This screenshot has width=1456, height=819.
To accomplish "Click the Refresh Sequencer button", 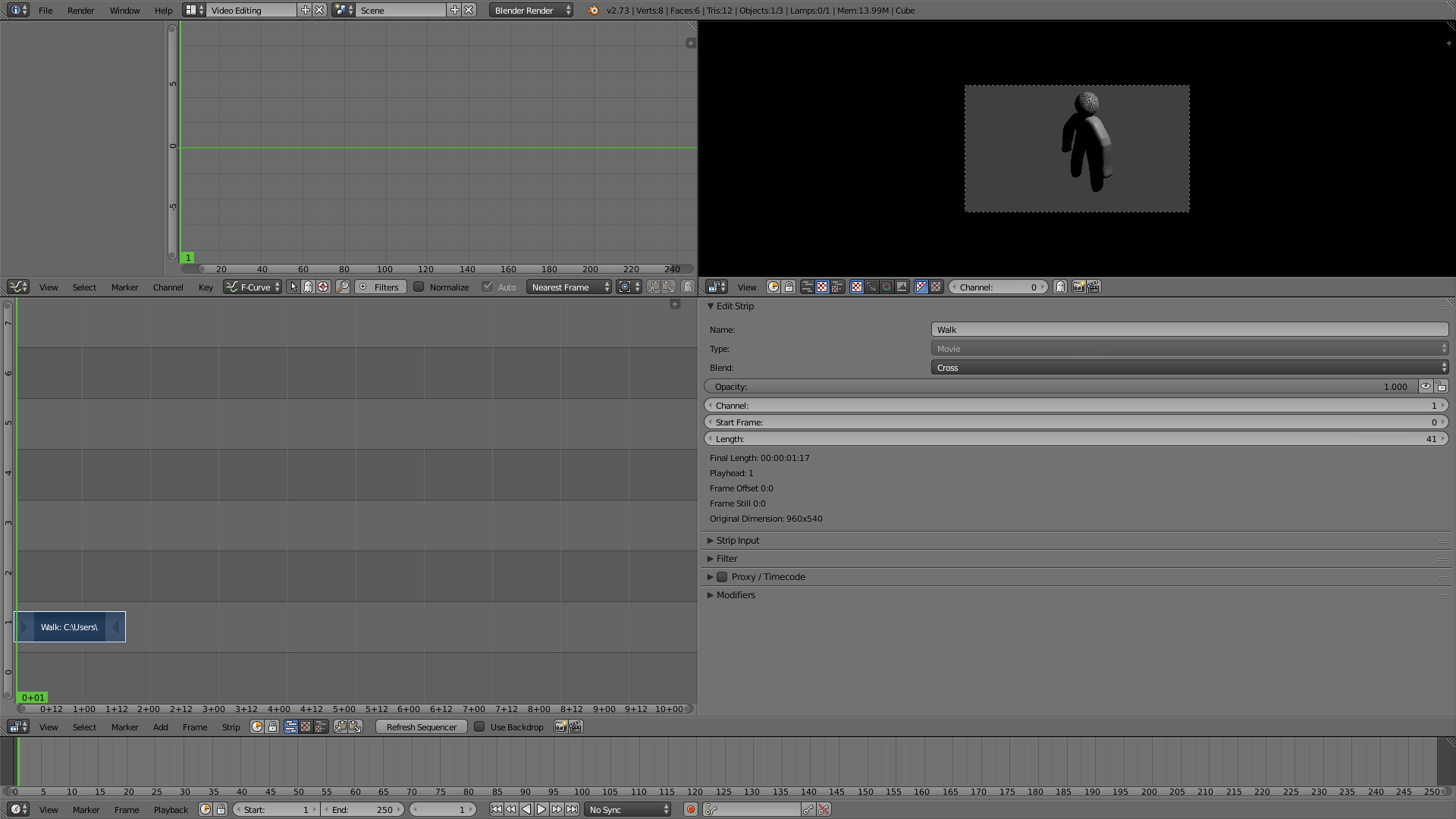I will (x=421, y=726).
